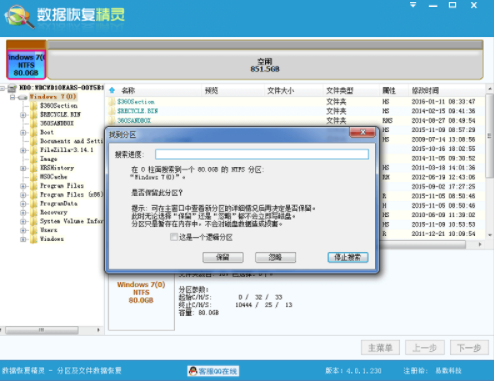Expand the $RECYCLE.BIN tree folder

23,115
